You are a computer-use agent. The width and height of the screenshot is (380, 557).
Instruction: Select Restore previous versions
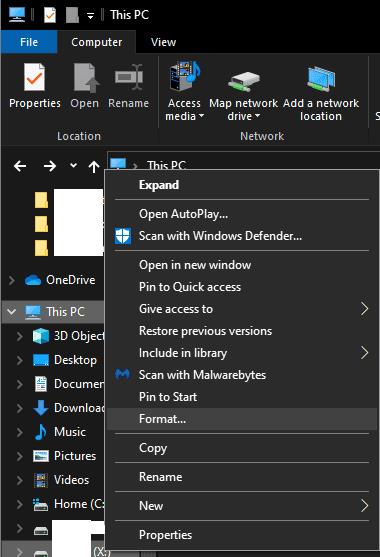point(241,331)
